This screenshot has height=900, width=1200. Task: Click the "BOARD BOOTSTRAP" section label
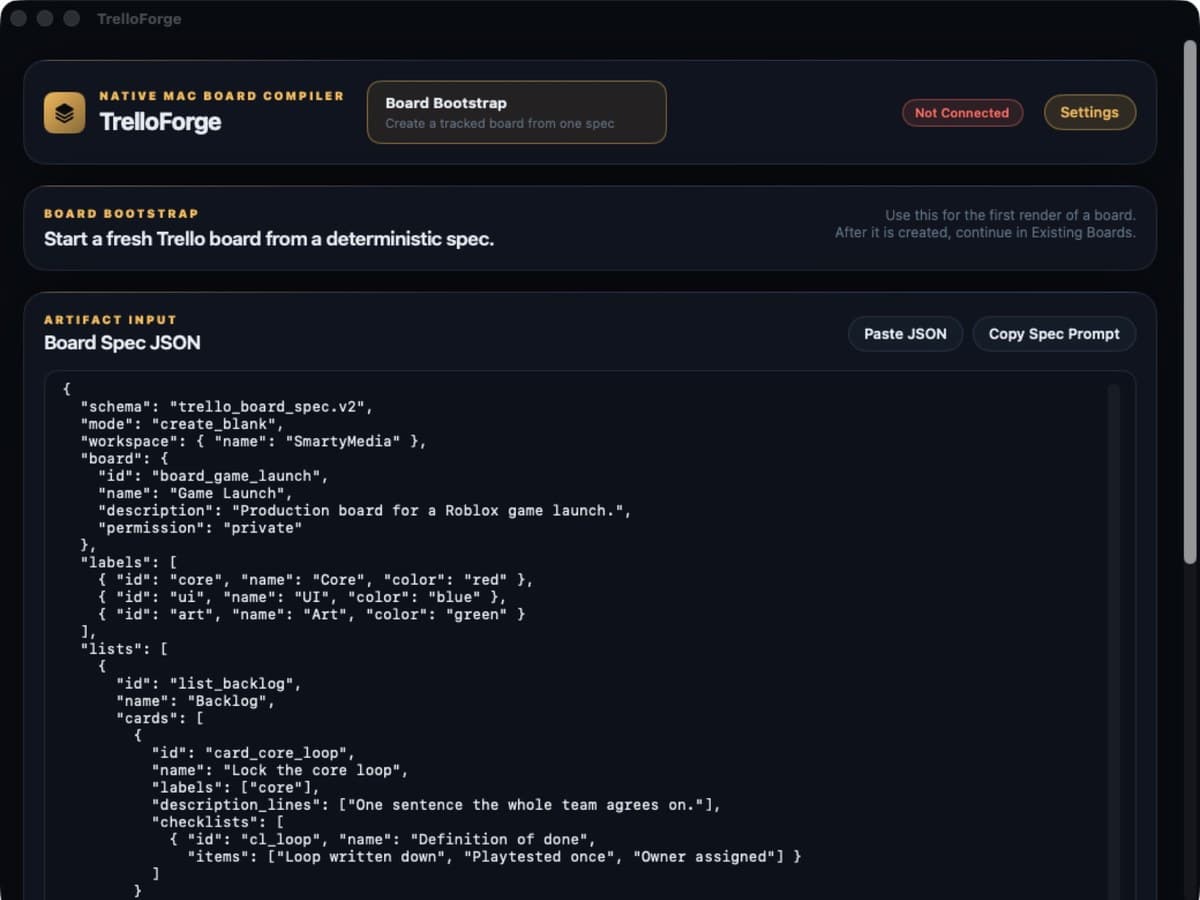pos(121,214)
